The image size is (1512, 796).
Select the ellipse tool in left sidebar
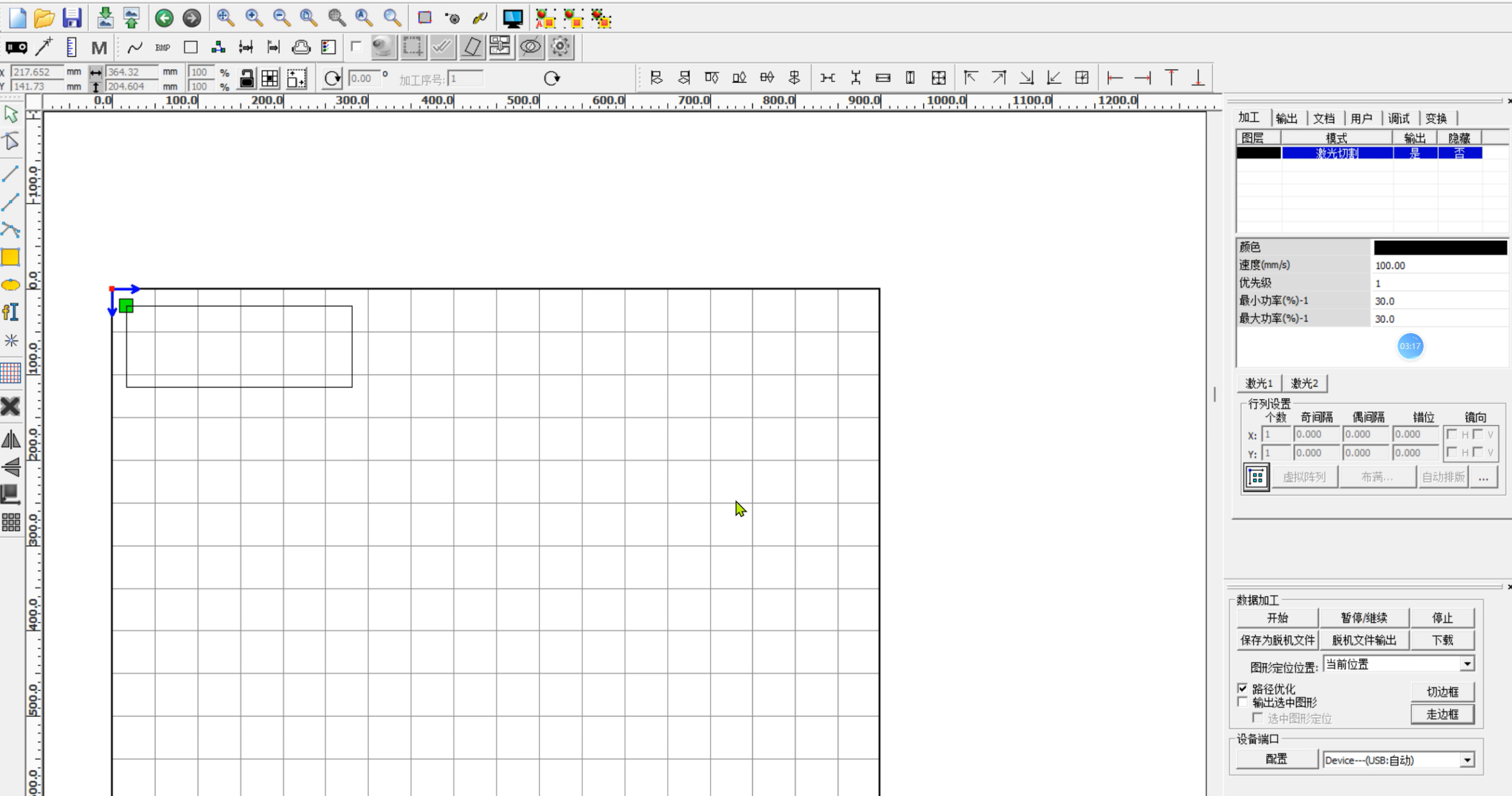point(11,285)
